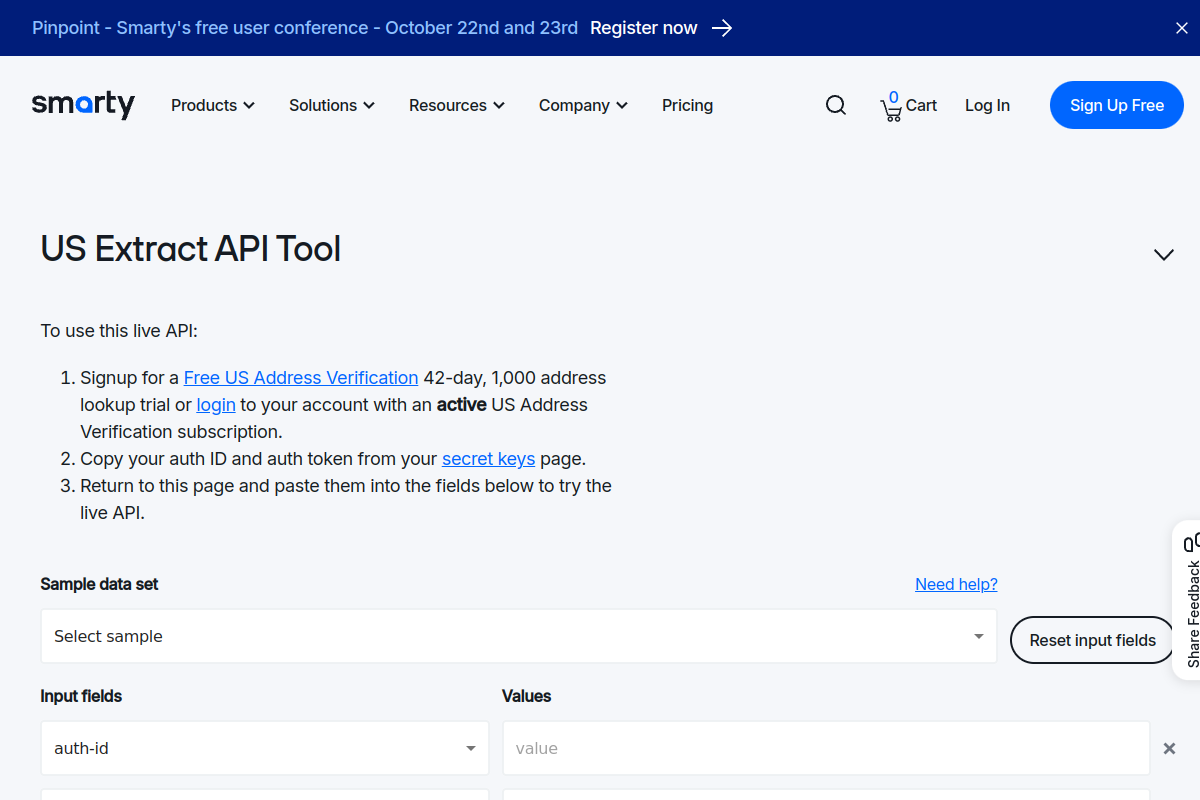Click the US Extract API Tool heading
Viewport: 1200px width, 800px height.
[x=191, y=249]
